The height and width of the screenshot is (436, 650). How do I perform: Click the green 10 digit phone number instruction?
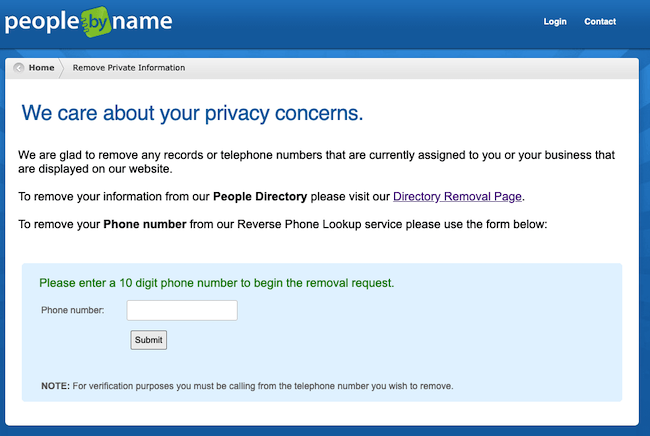coord(216,283)
